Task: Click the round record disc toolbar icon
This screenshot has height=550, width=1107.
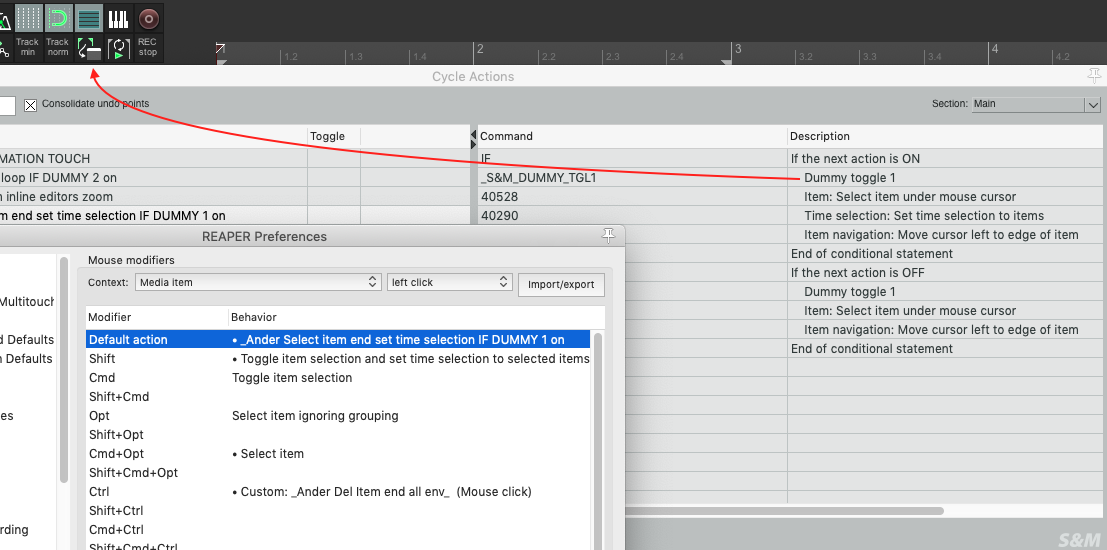Action: click(x=148, y=18)
